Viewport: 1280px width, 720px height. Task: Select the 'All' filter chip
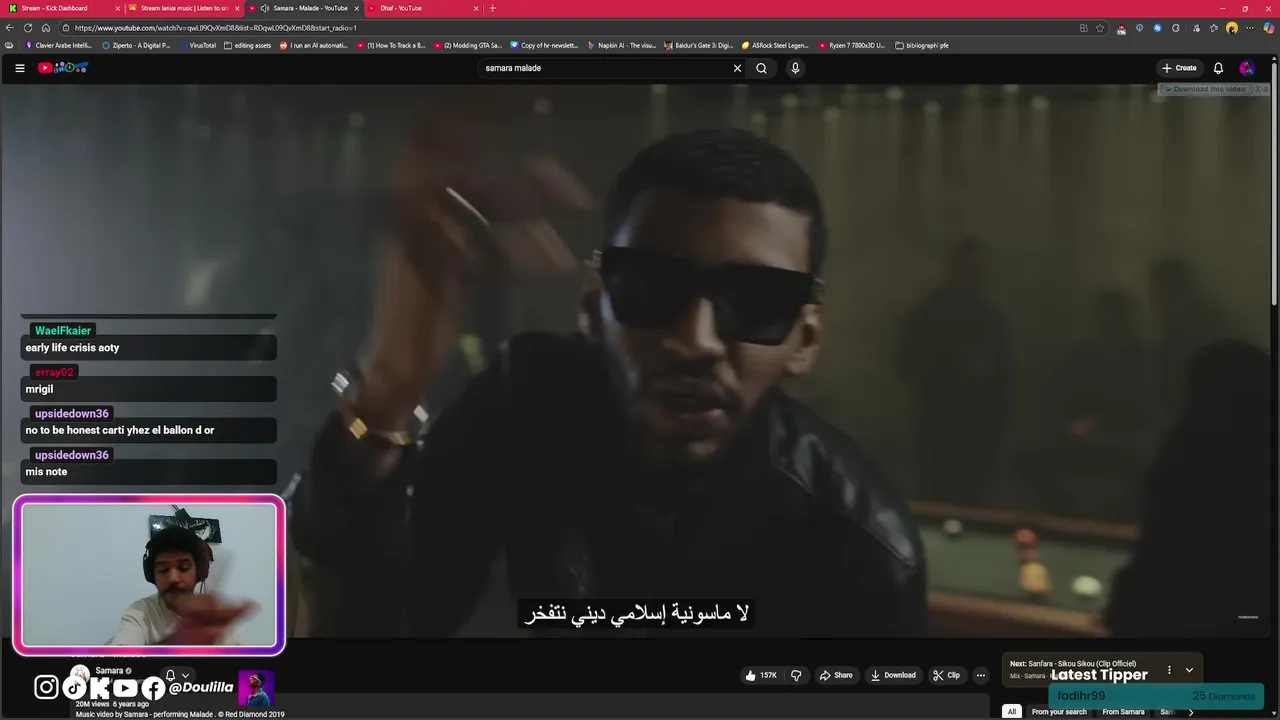pos(1012,712)
